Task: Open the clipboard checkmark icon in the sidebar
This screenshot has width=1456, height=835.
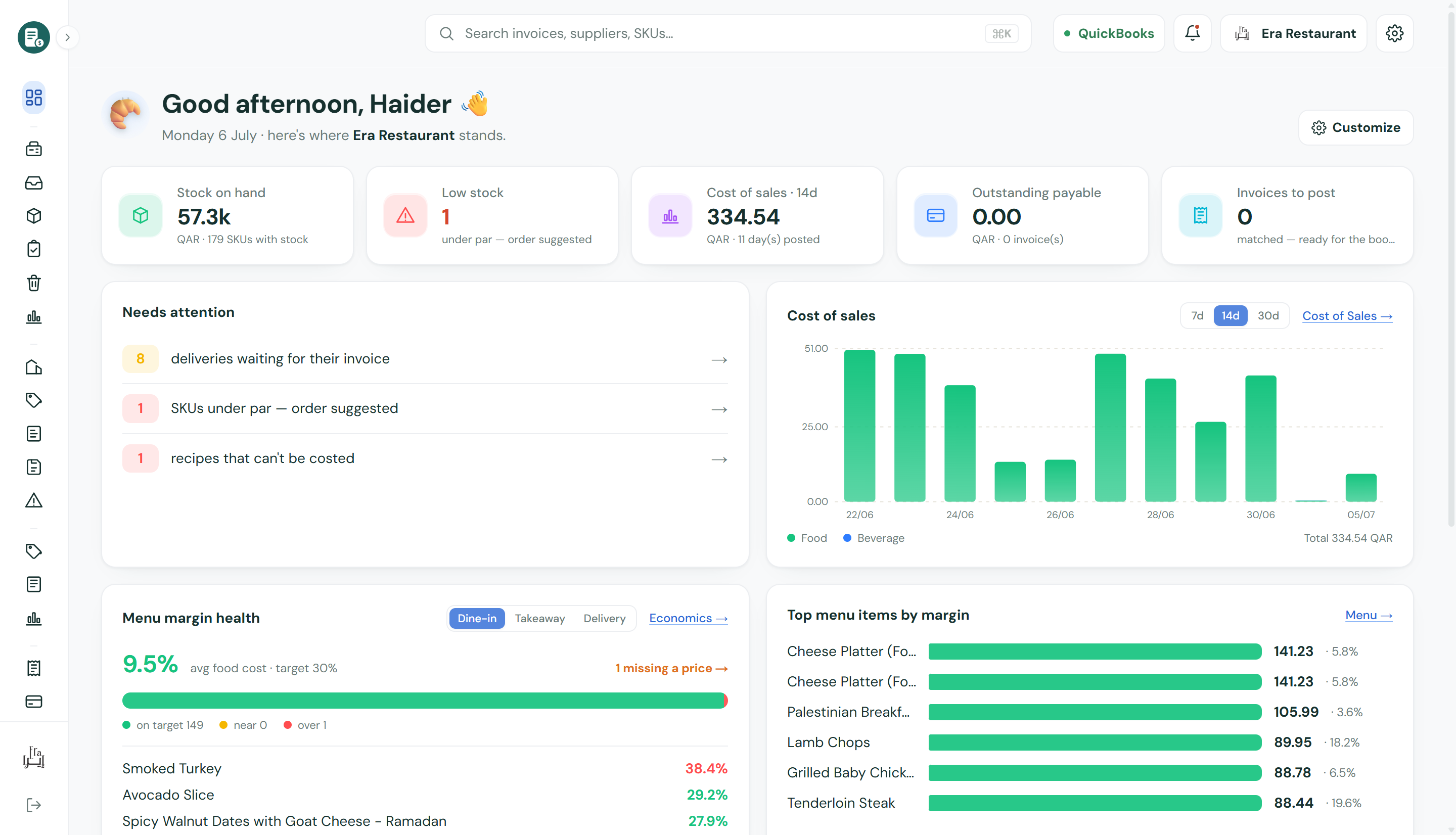Action: click(x=34, y=249)
